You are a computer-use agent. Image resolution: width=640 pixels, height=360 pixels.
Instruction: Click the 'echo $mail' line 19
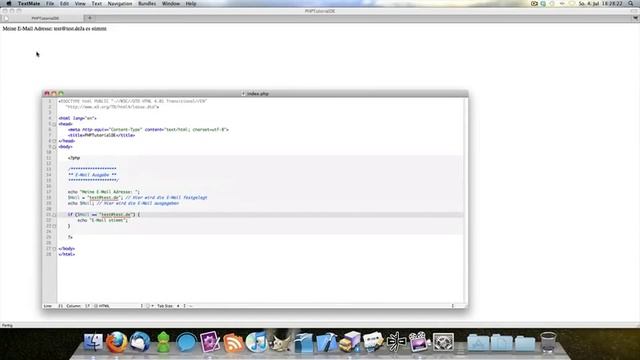pyautogui.click(x=123, y=203)
